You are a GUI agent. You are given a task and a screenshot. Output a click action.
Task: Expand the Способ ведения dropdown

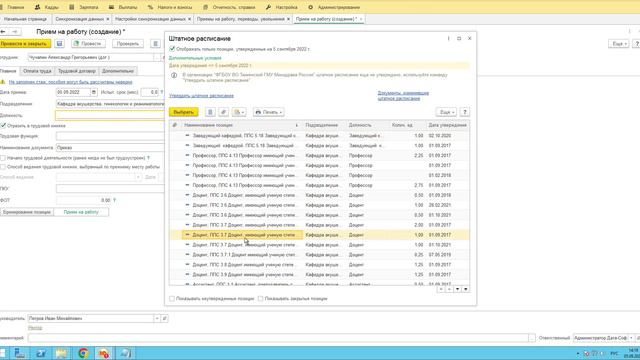coord(138,177)
